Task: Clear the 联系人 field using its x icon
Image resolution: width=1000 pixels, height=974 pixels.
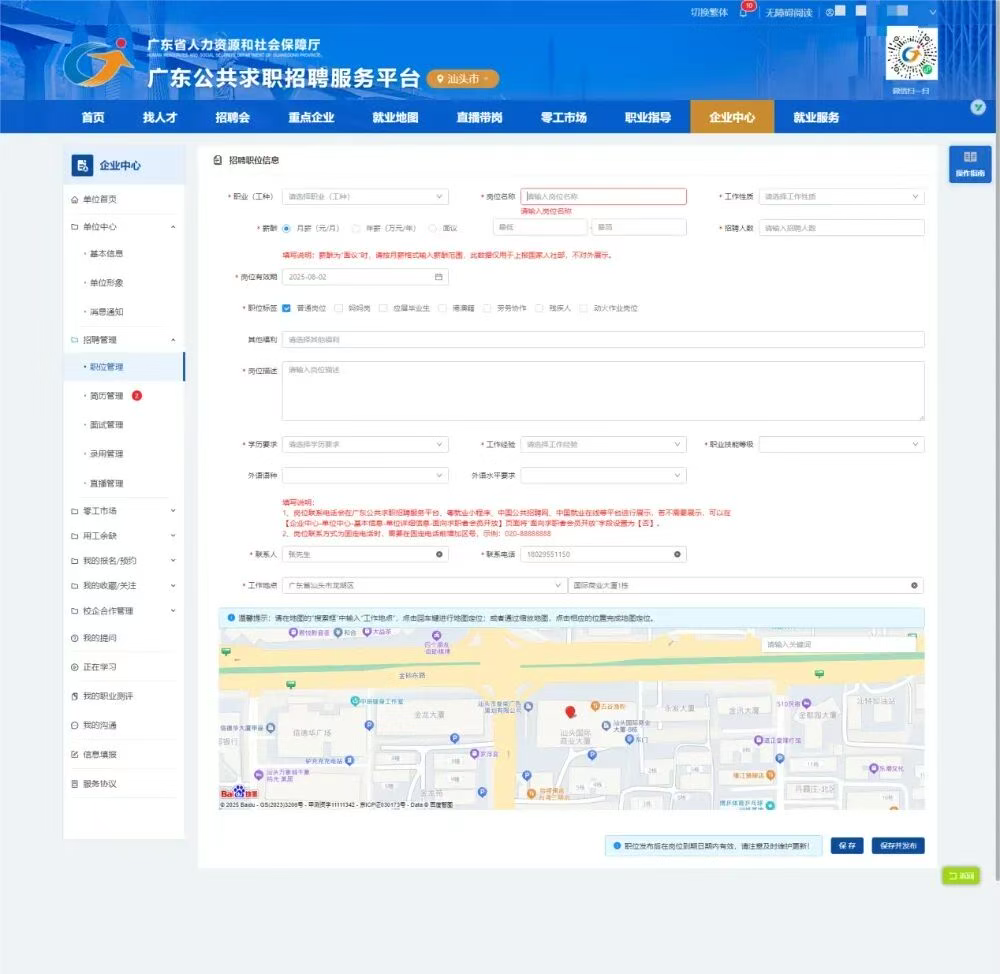Action: [440, 556]
